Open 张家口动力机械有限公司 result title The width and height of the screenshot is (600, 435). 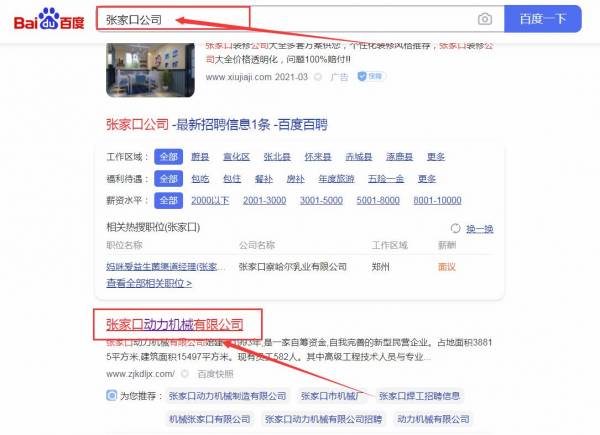pyautogui.click(x=174, y=324)
